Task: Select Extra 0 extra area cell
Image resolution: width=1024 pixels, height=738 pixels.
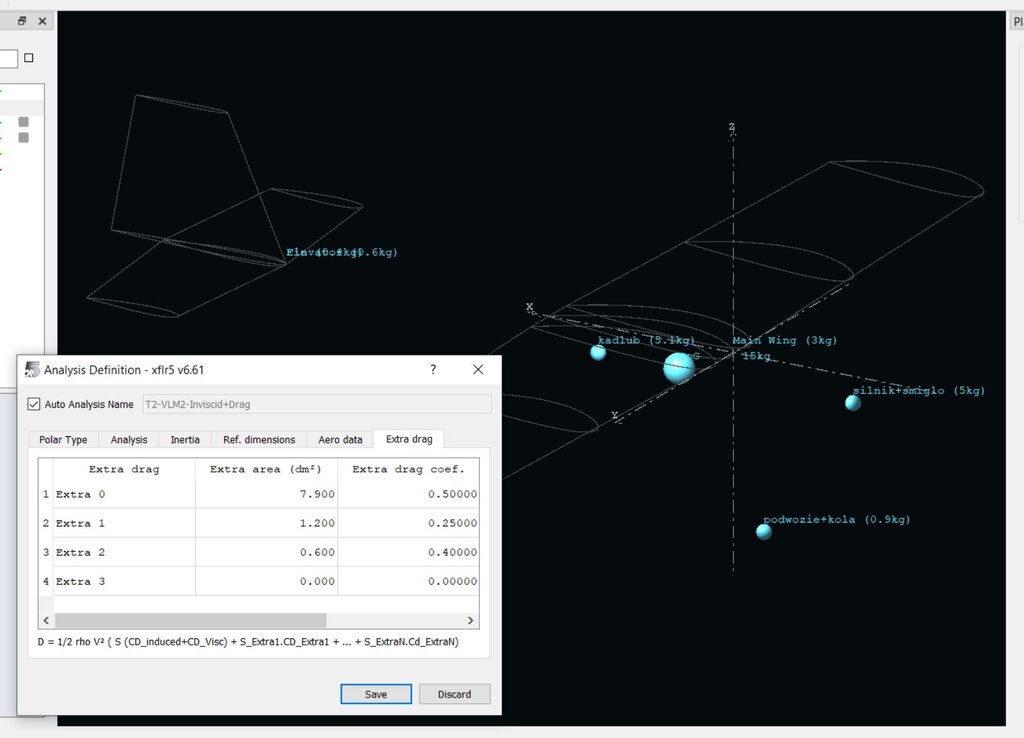Action: [266, 494]
